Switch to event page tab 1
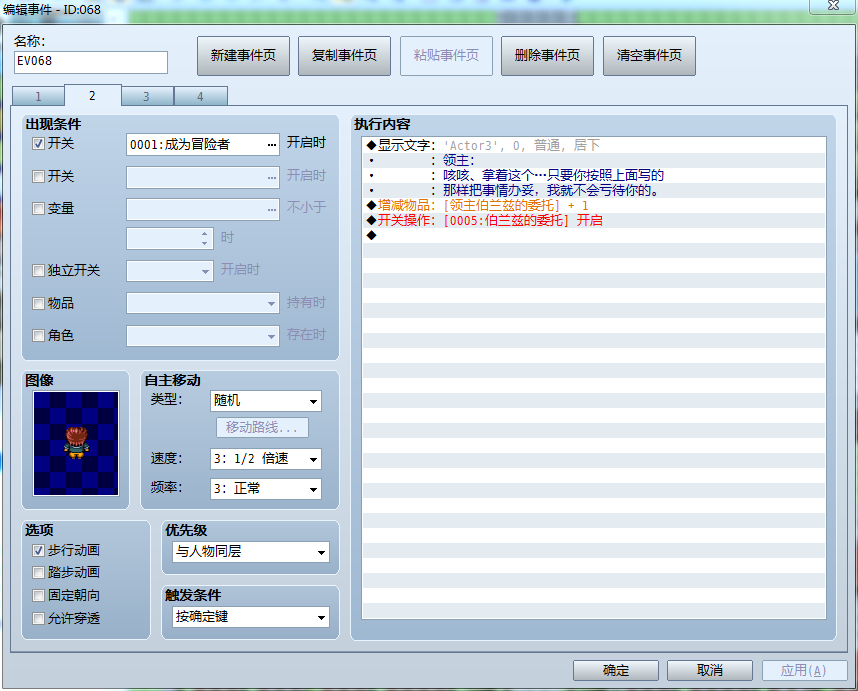The height and width of the screenshot is (691, 858). 38,96
